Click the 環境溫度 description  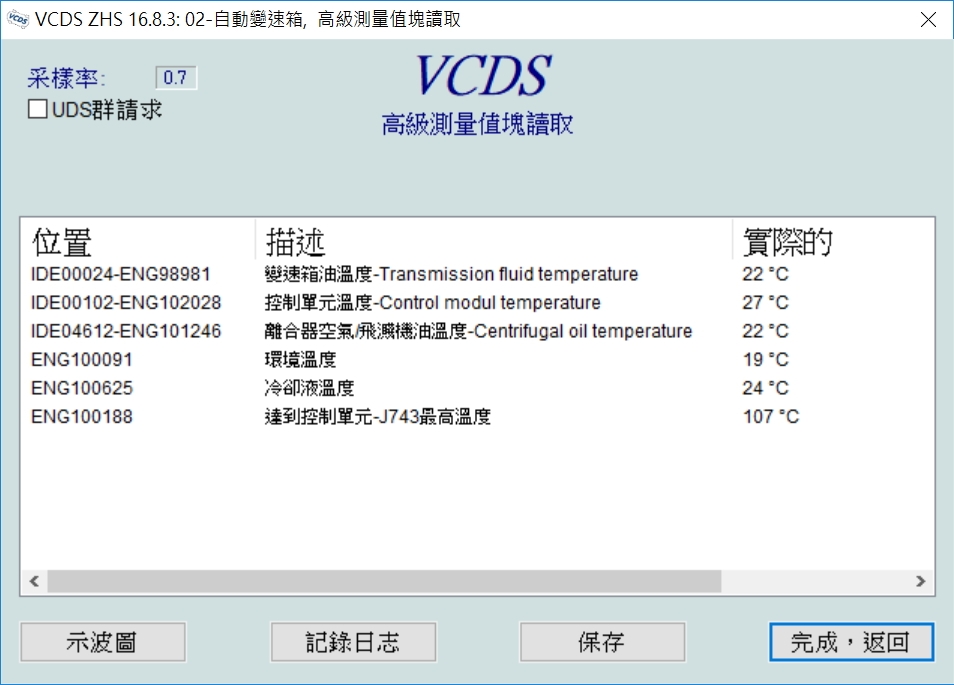301,360
